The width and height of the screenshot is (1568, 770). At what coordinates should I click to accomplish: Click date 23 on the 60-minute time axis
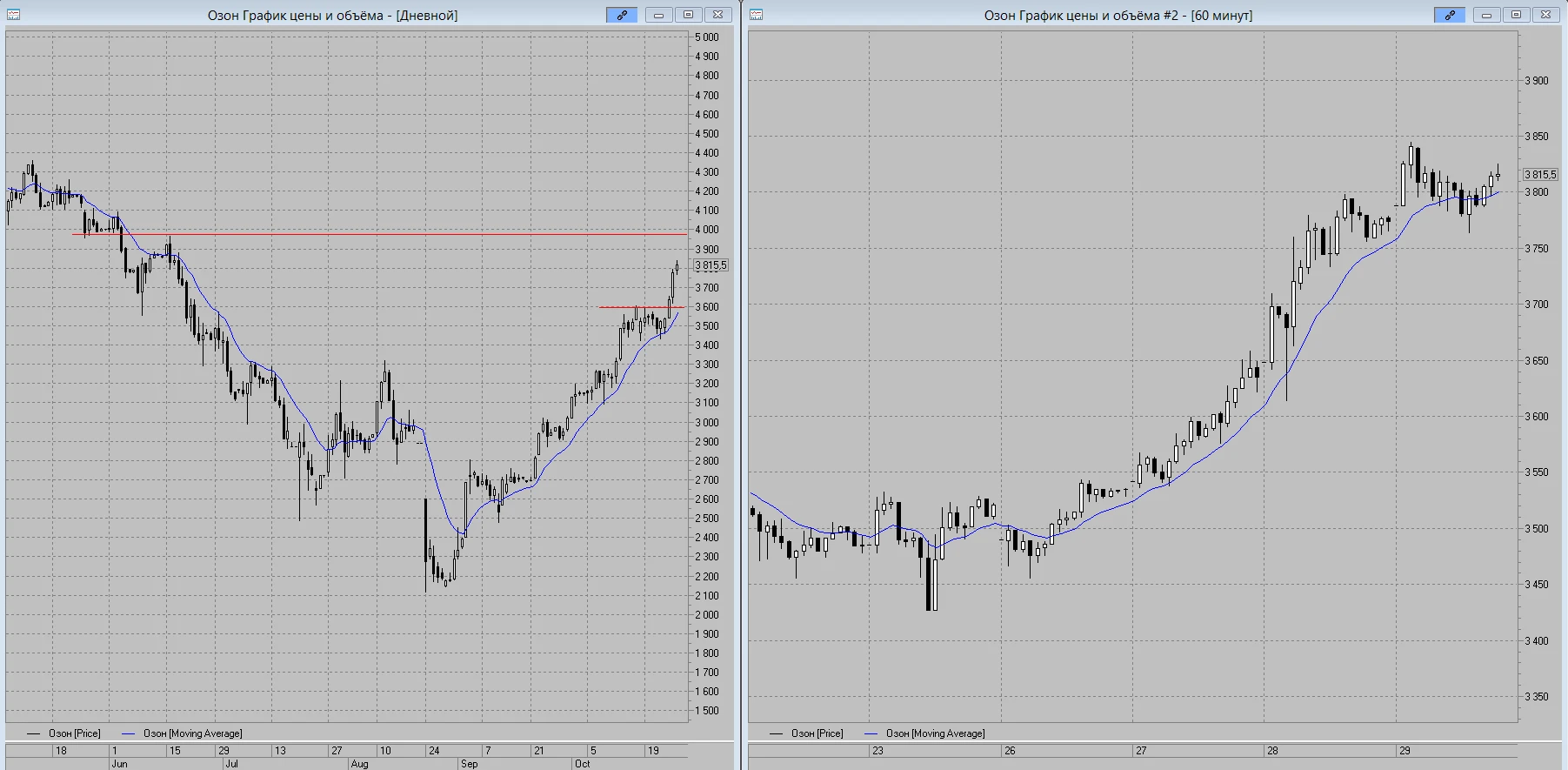point(877,750)
